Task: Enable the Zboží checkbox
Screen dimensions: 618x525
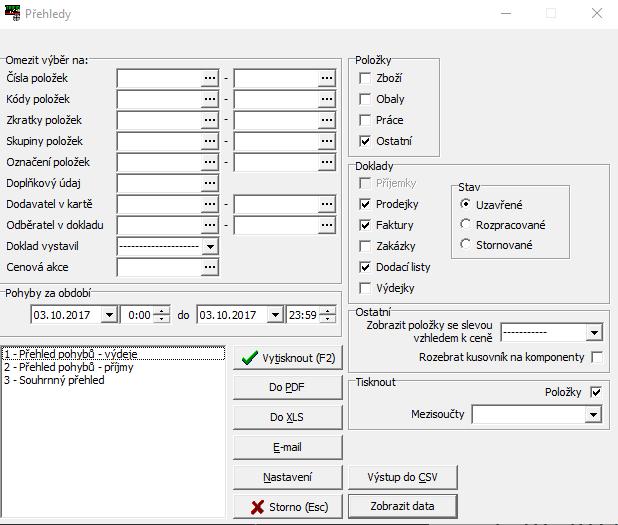Action: click(365, 78)
